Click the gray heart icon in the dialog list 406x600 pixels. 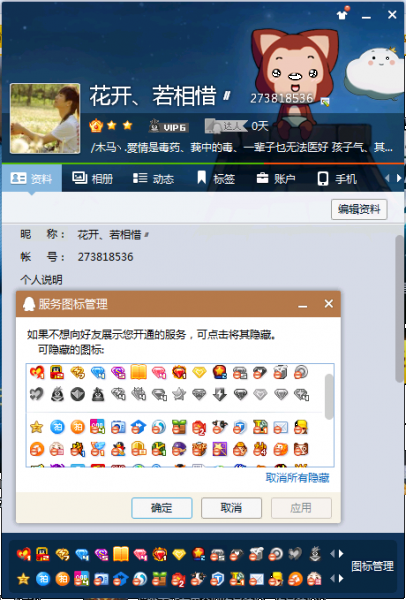[37, 394]
